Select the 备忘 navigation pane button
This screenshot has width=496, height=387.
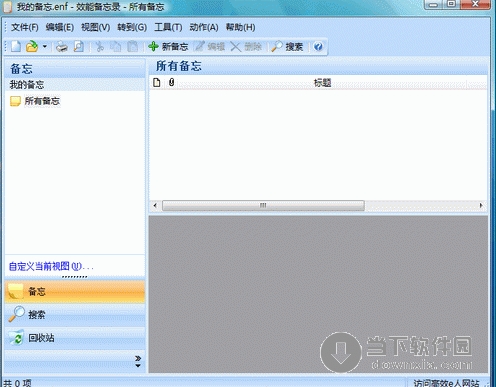click(75, 291)
